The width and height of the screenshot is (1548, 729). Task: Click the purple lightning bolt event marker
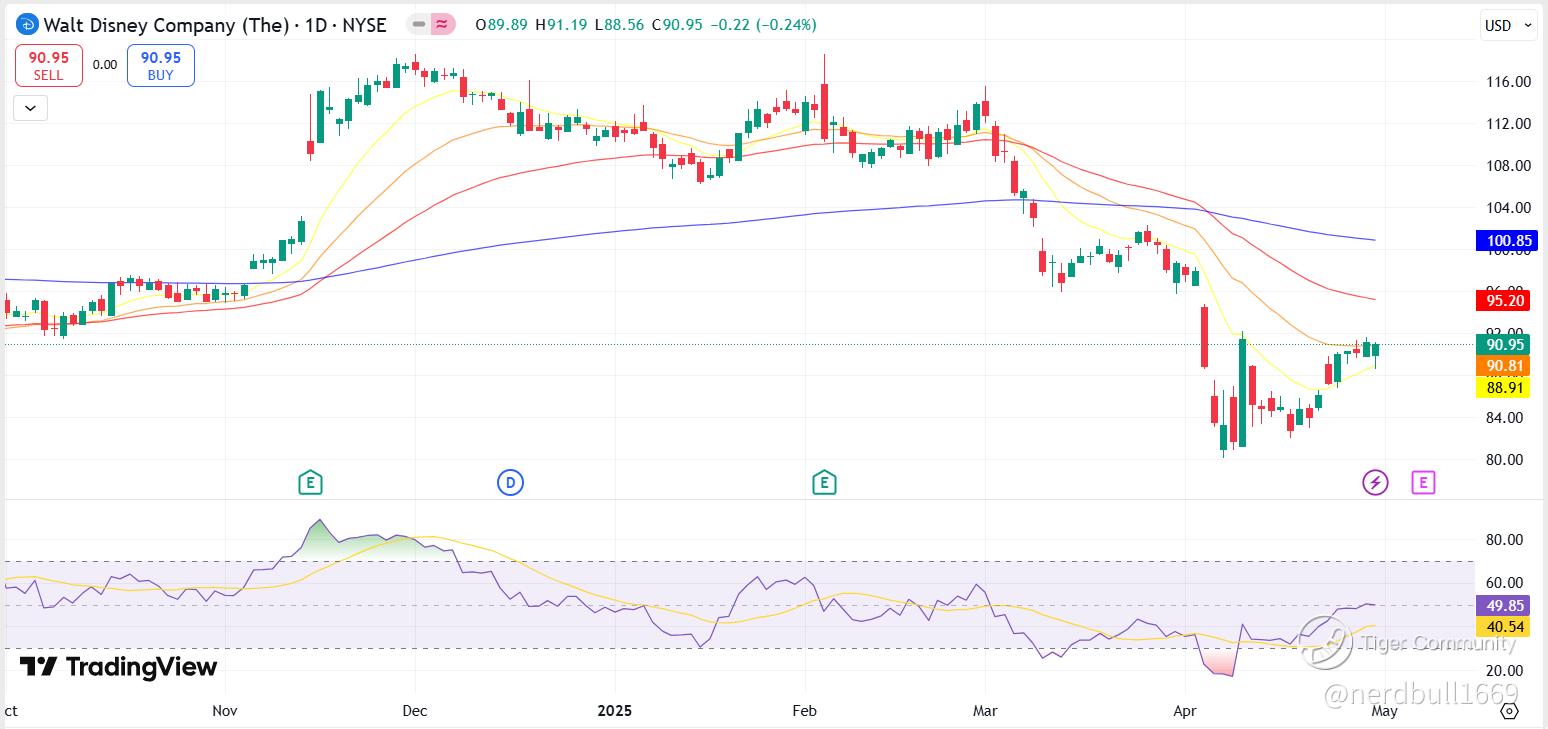tap(1376, 483)
